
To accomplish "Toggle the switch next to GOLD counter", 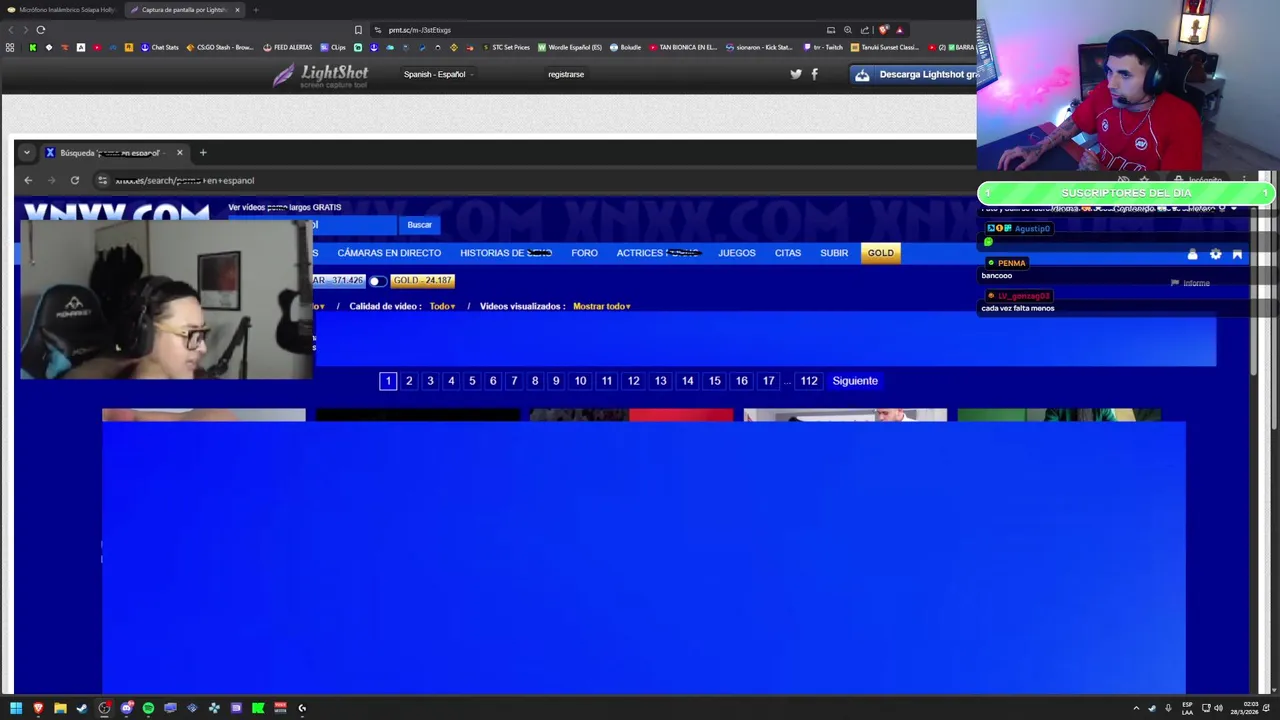I will click(378, 281).
